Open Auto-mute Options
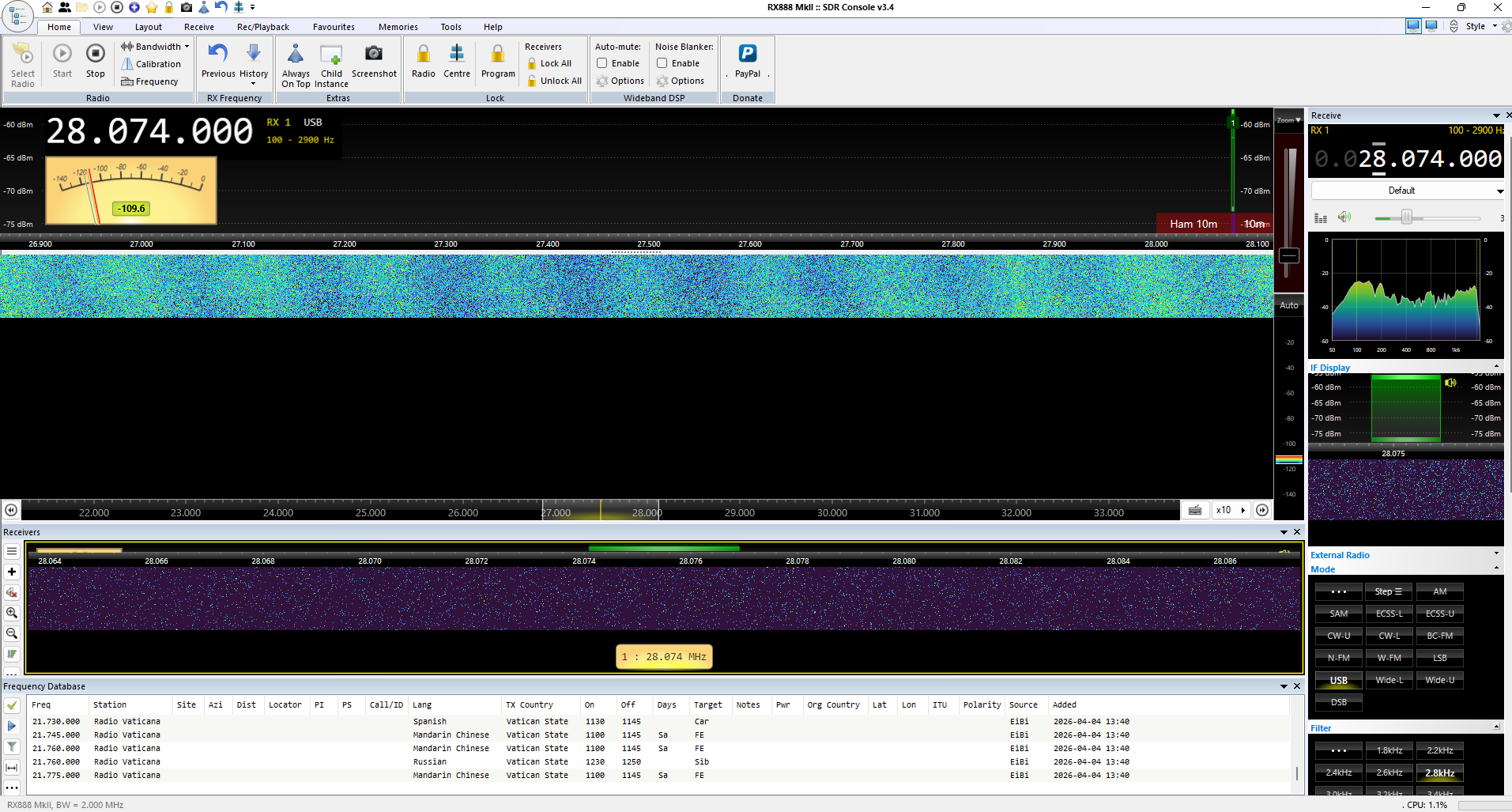Viewport: 1512px width, 812px height. tap(620, 81)
